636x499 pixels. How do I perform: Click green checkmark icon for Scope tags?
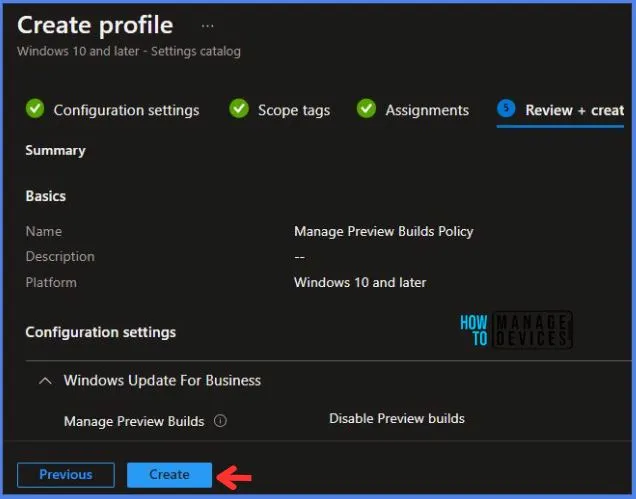(239, 109)
